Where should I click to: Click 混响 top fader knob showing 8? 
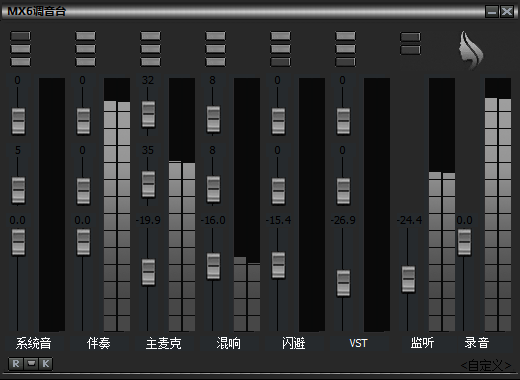pos(213,119)
